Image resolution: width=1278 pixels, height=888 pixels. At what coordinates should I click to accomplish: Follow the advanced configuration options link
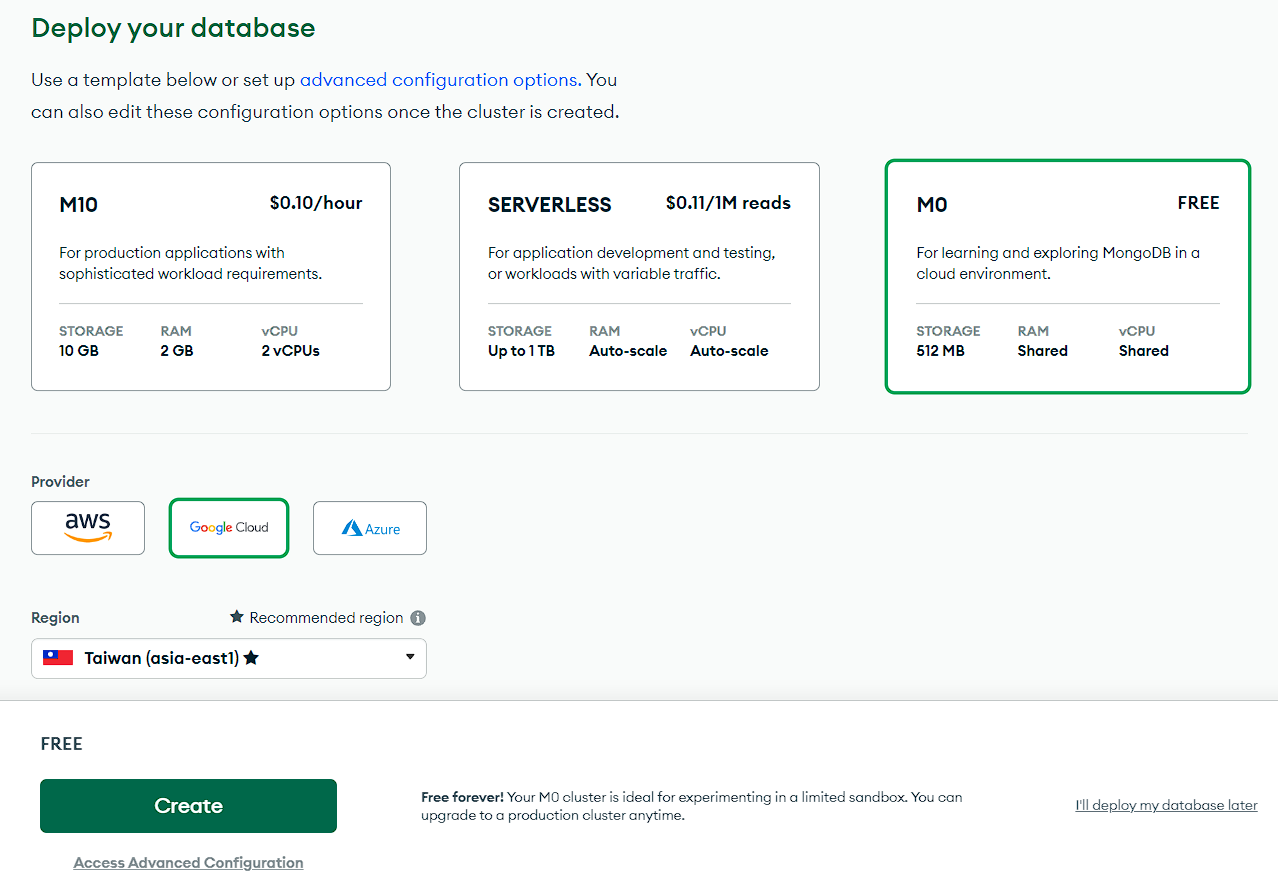[438, 80]
